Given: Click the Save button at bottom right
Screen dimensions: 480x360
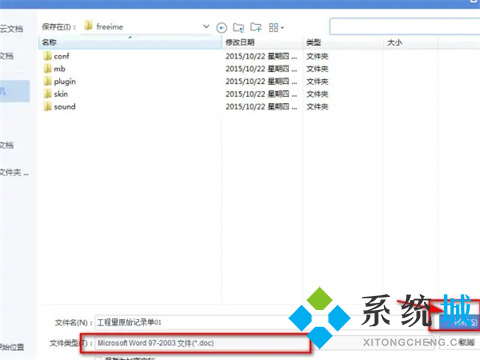Looking at the screenshot, I should pos(459,322).
